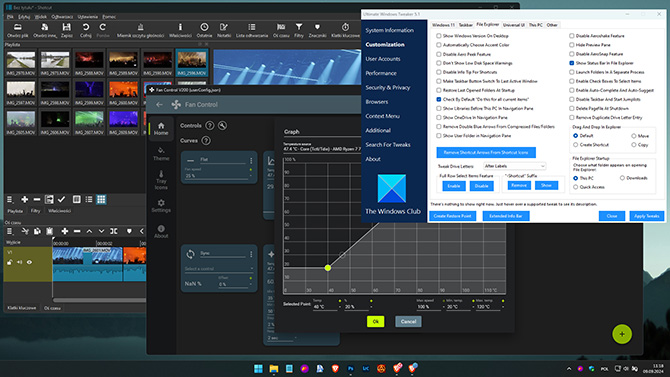Viewport: 670px width, 377px height.
Task: Open Security & Privacy in Tweaker sidebar
Action: 388,87
